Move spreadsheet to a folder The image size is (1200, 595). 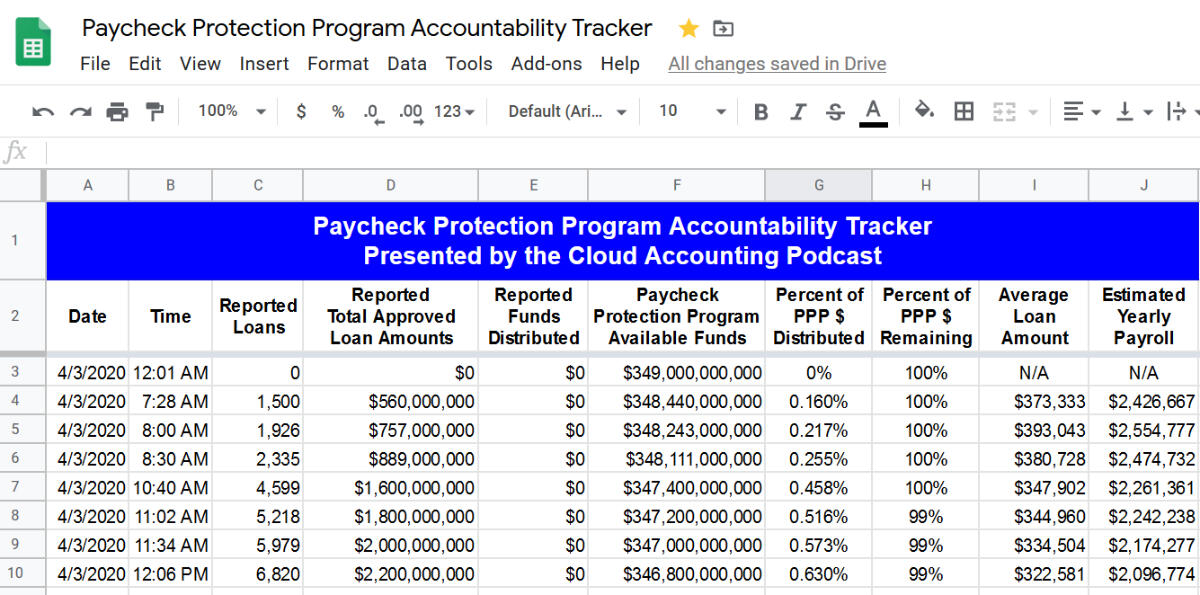click(722, 28)
